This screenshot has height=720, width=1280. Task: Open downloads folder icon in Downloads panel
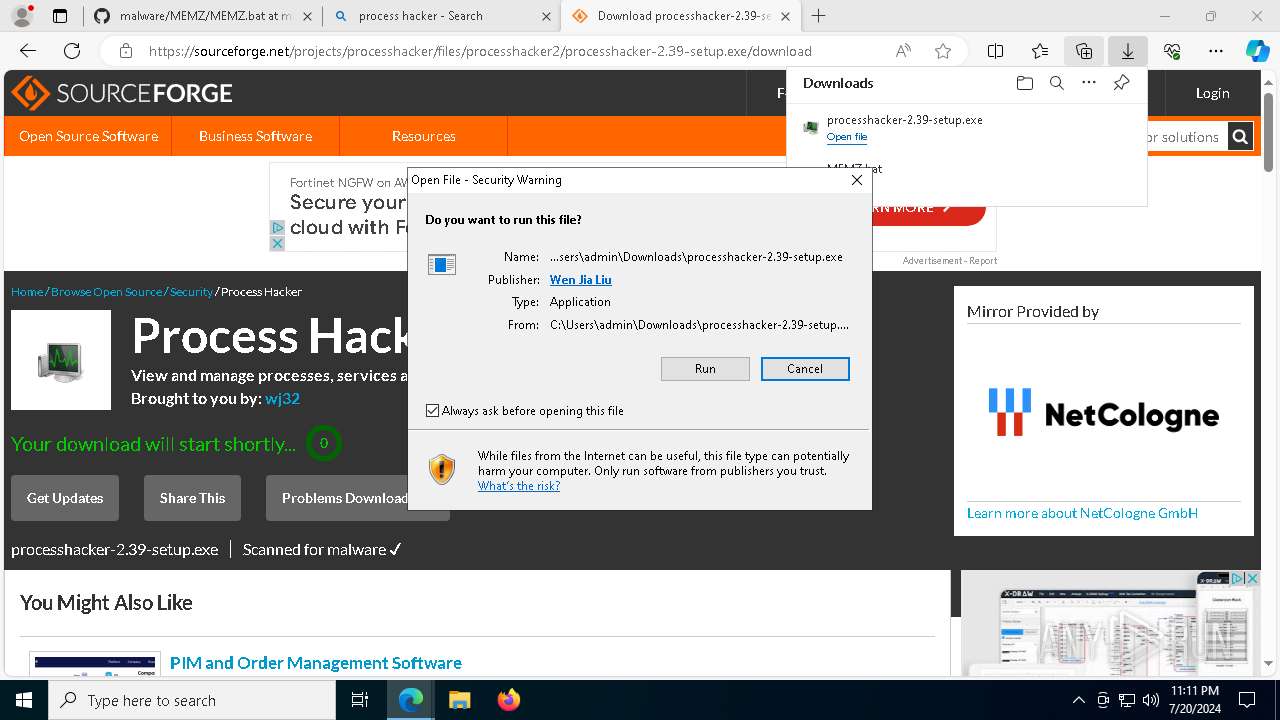(1024, 83)
